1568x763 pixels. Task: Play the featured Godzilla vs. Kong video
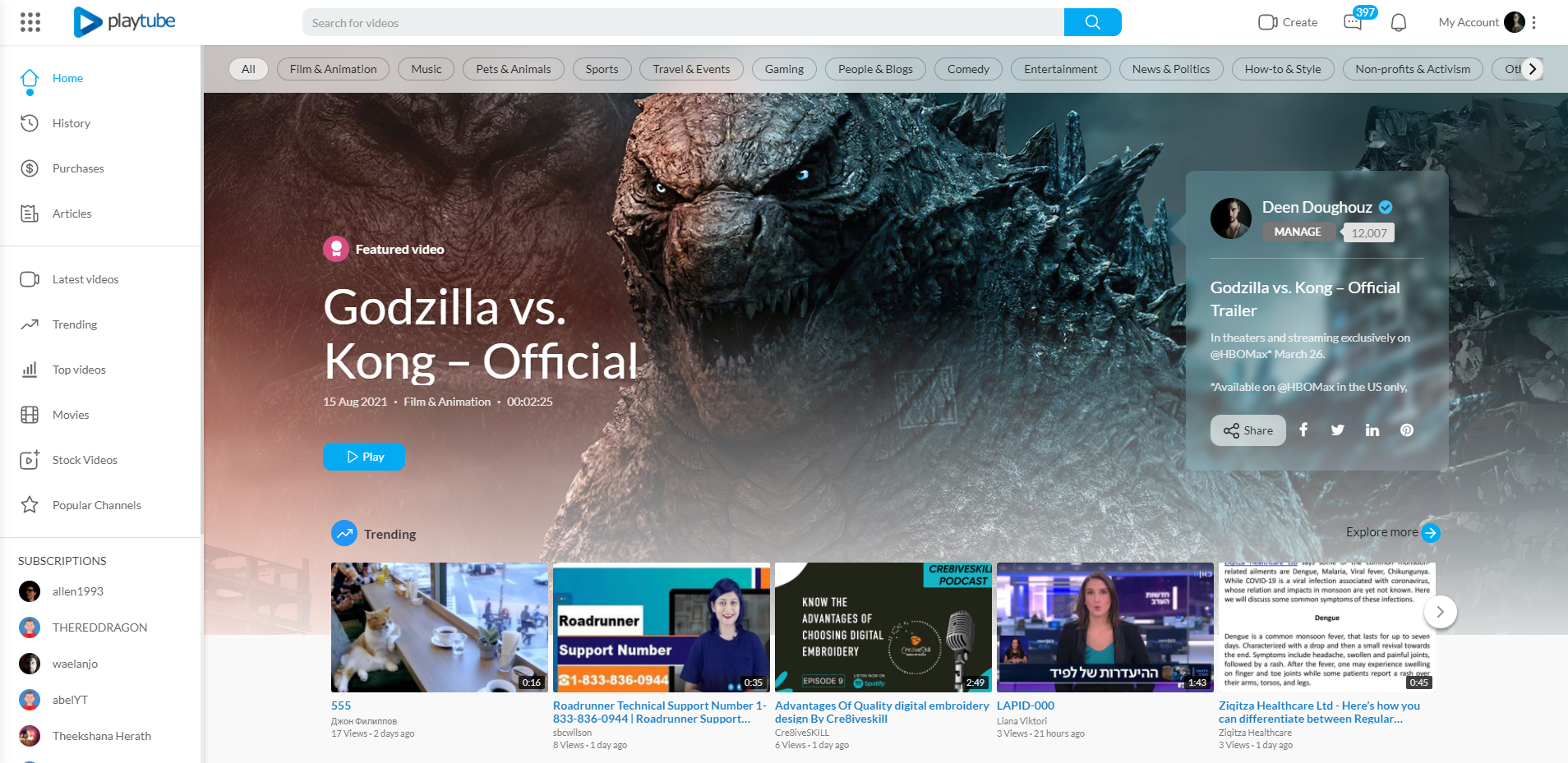[x=364, y=457]
